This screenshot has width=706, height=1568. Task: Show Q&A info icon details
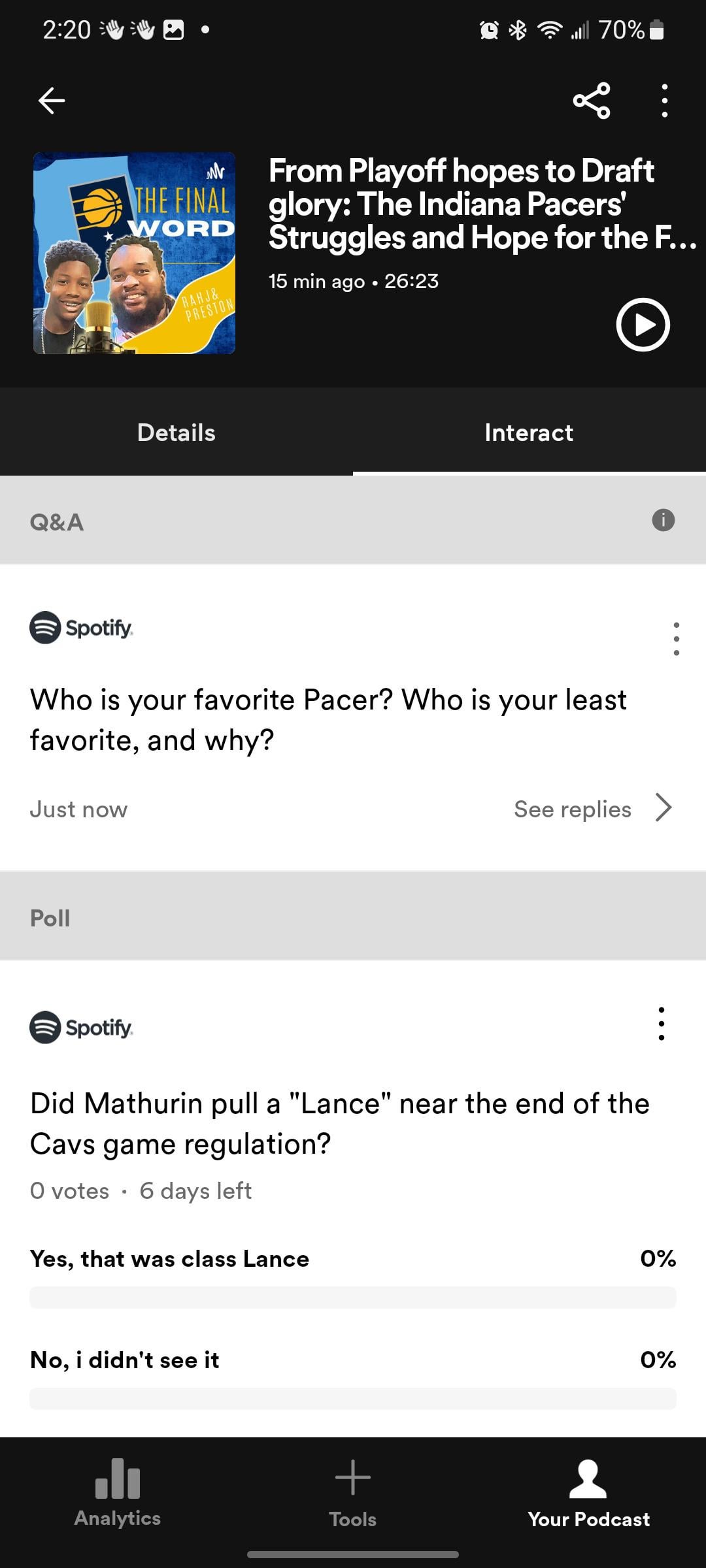coord(663,521)
